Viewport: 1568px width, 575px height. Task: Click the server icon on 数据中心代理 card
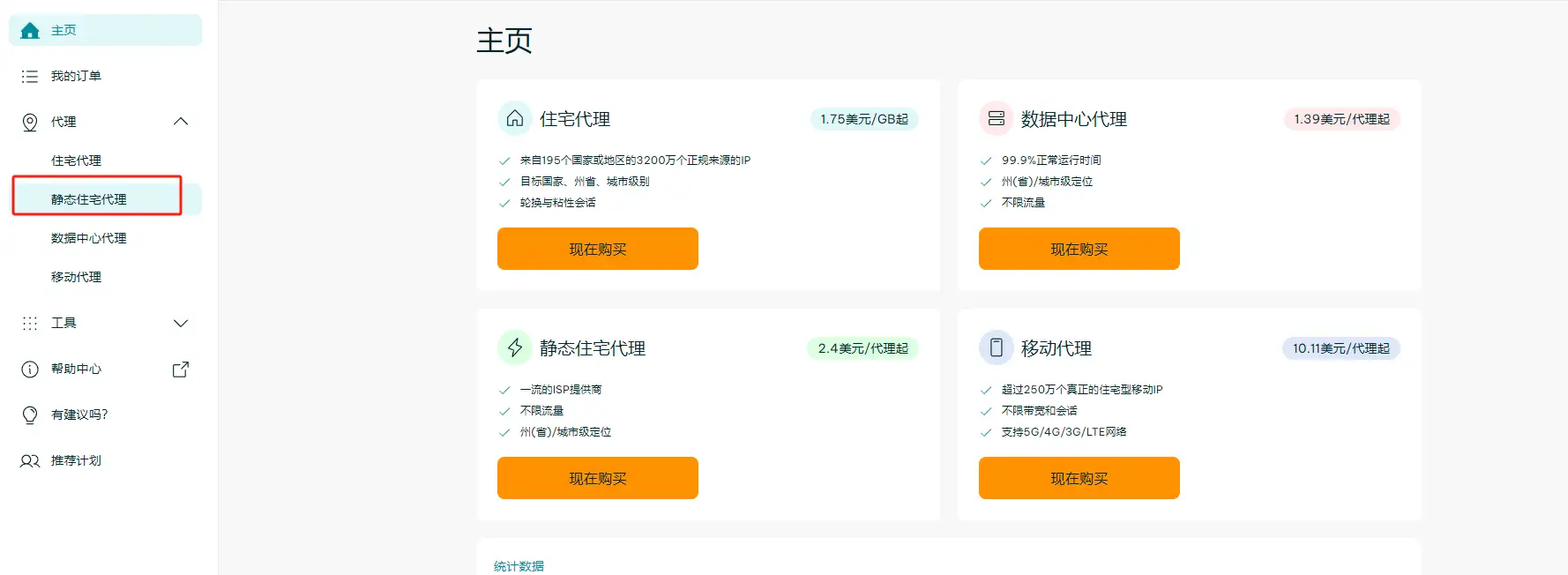(x=997, y=119)
